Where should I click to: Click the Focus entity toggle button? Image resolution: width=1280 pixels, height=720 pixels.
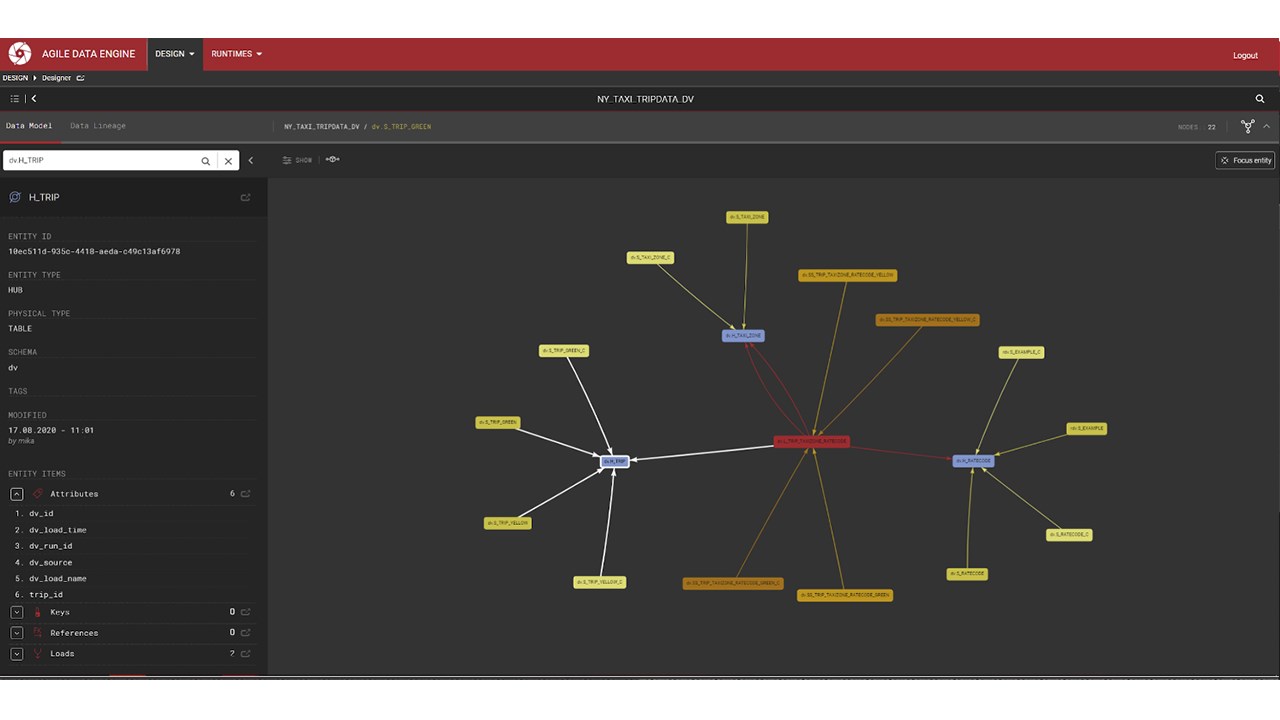click(1244, 159)
